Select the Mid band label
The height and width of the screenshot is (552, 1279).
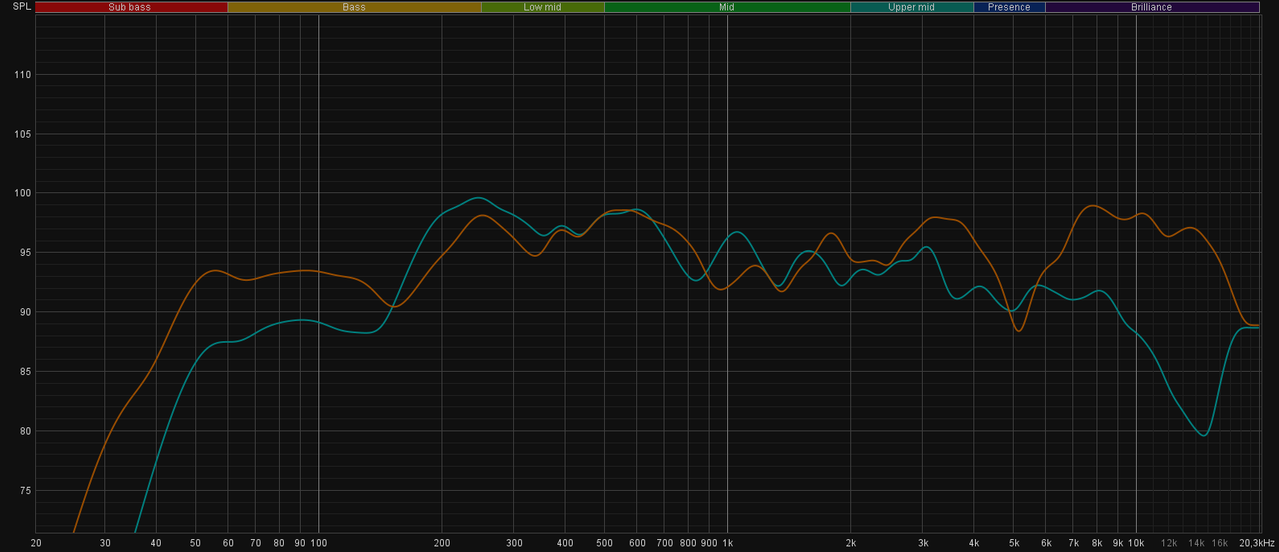pyautogui.click(x=727, y=7)
